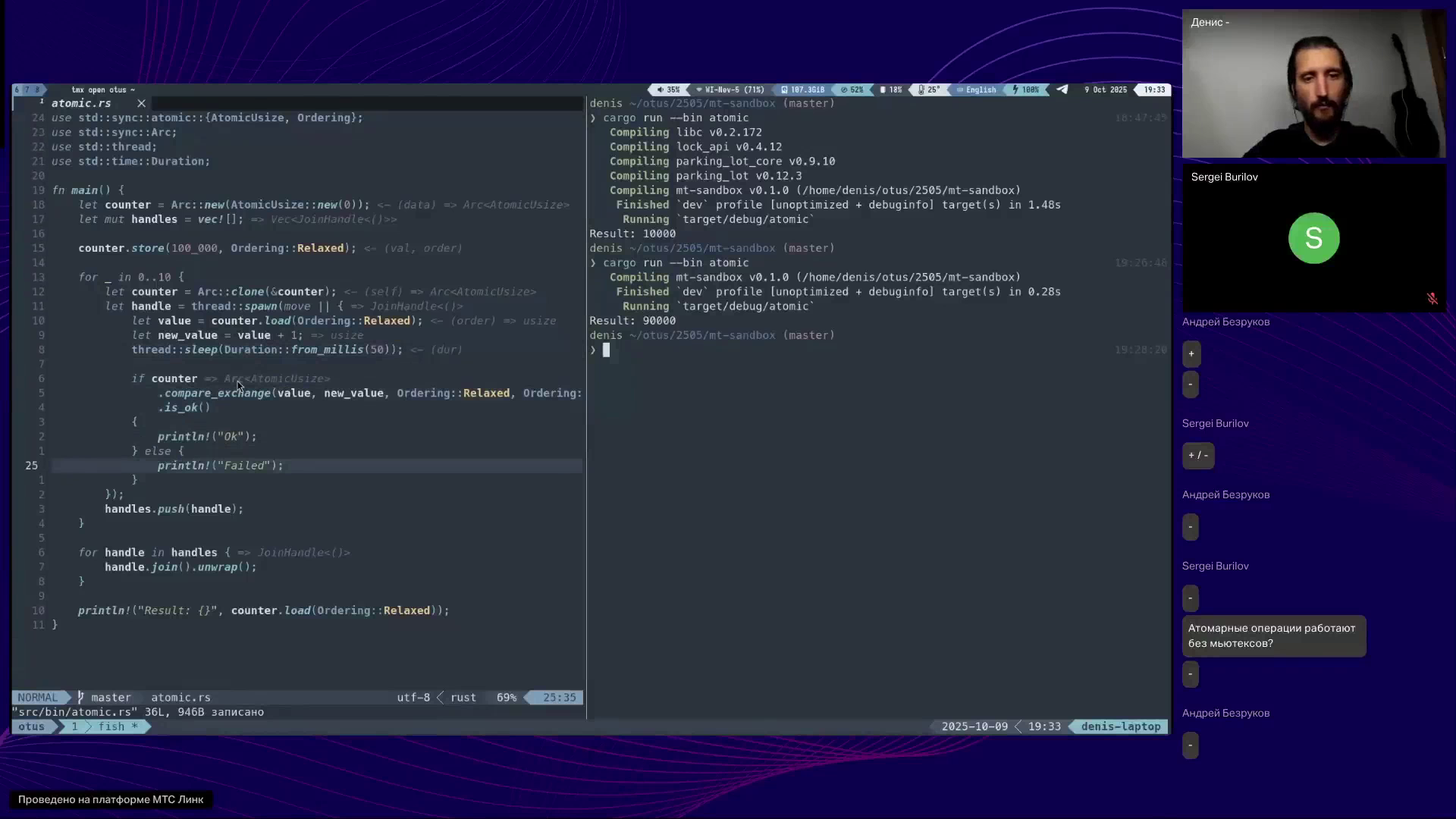Click the git master branch in statusline
This screenshot has height=819, width=1456.
click(110, 698)
